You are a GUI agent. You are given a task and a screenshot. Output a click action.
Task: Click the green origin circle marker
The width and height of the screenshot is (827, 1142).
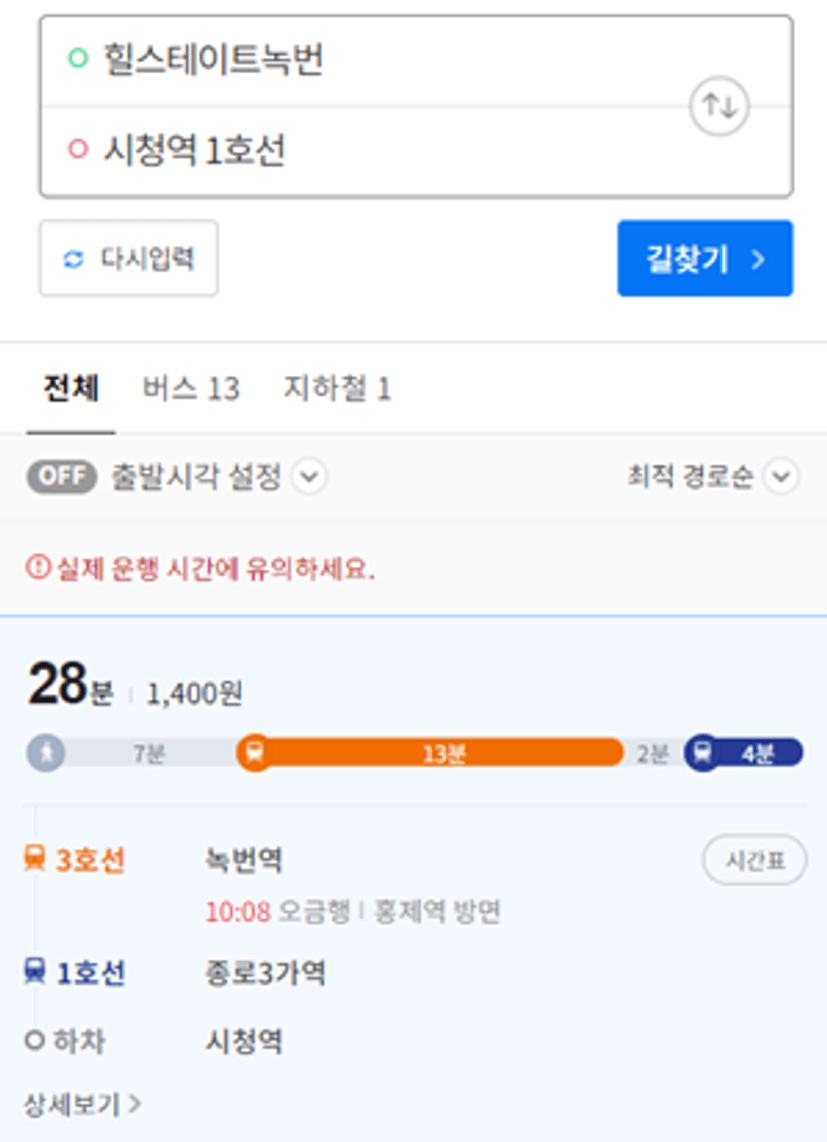[78, 58]
